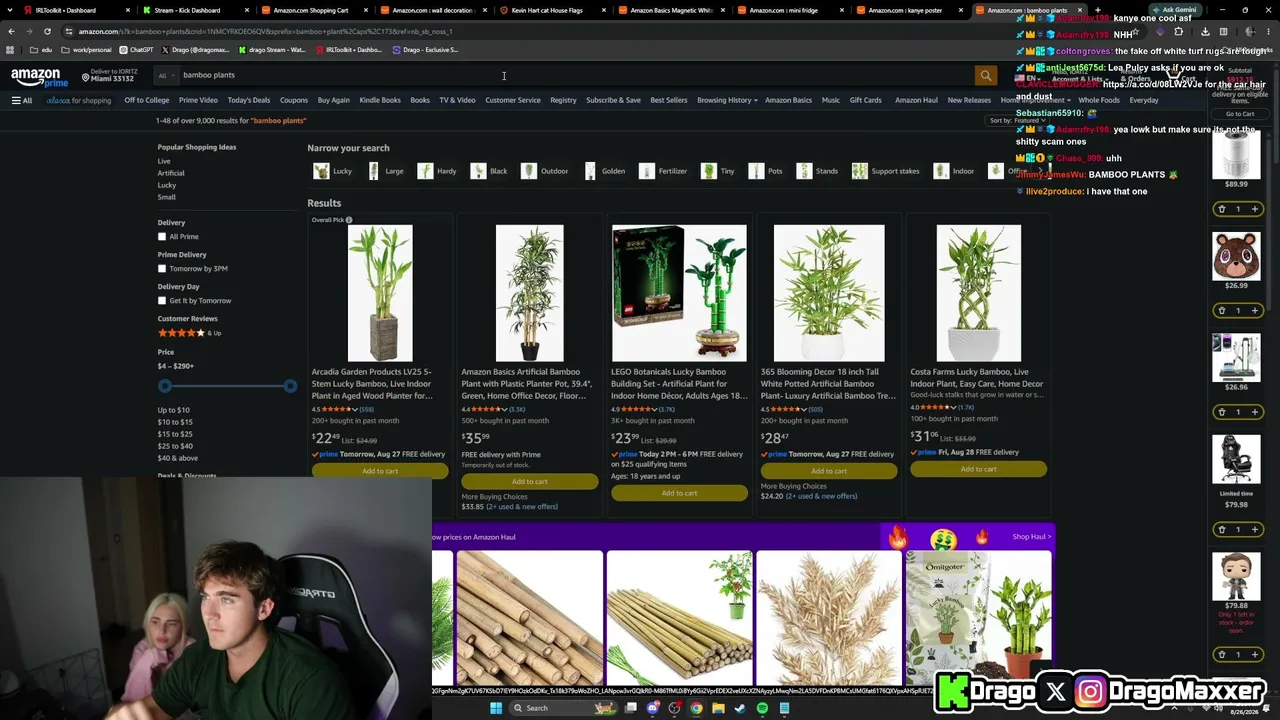This screenshot has width=1280, height=720.
Task: Click the orange Amazon search magnifier button
Action: click(986, 75)
